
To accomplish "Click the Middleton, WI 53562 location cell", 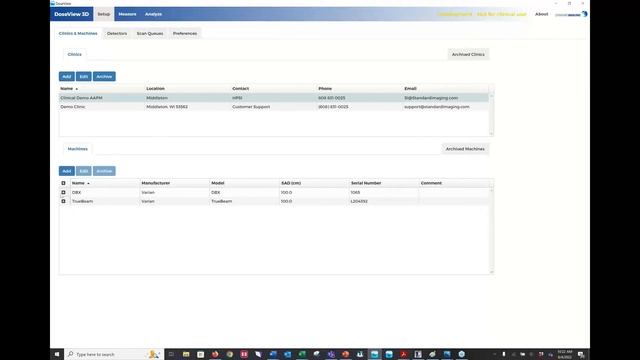I will point(167,107).
